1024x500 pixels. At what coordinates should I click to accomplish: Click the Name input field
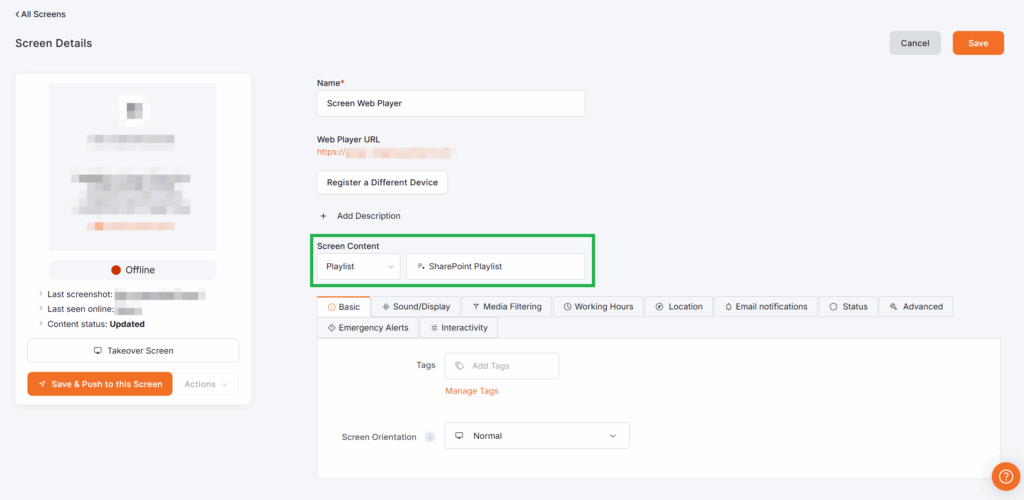(x=450, y=103)
